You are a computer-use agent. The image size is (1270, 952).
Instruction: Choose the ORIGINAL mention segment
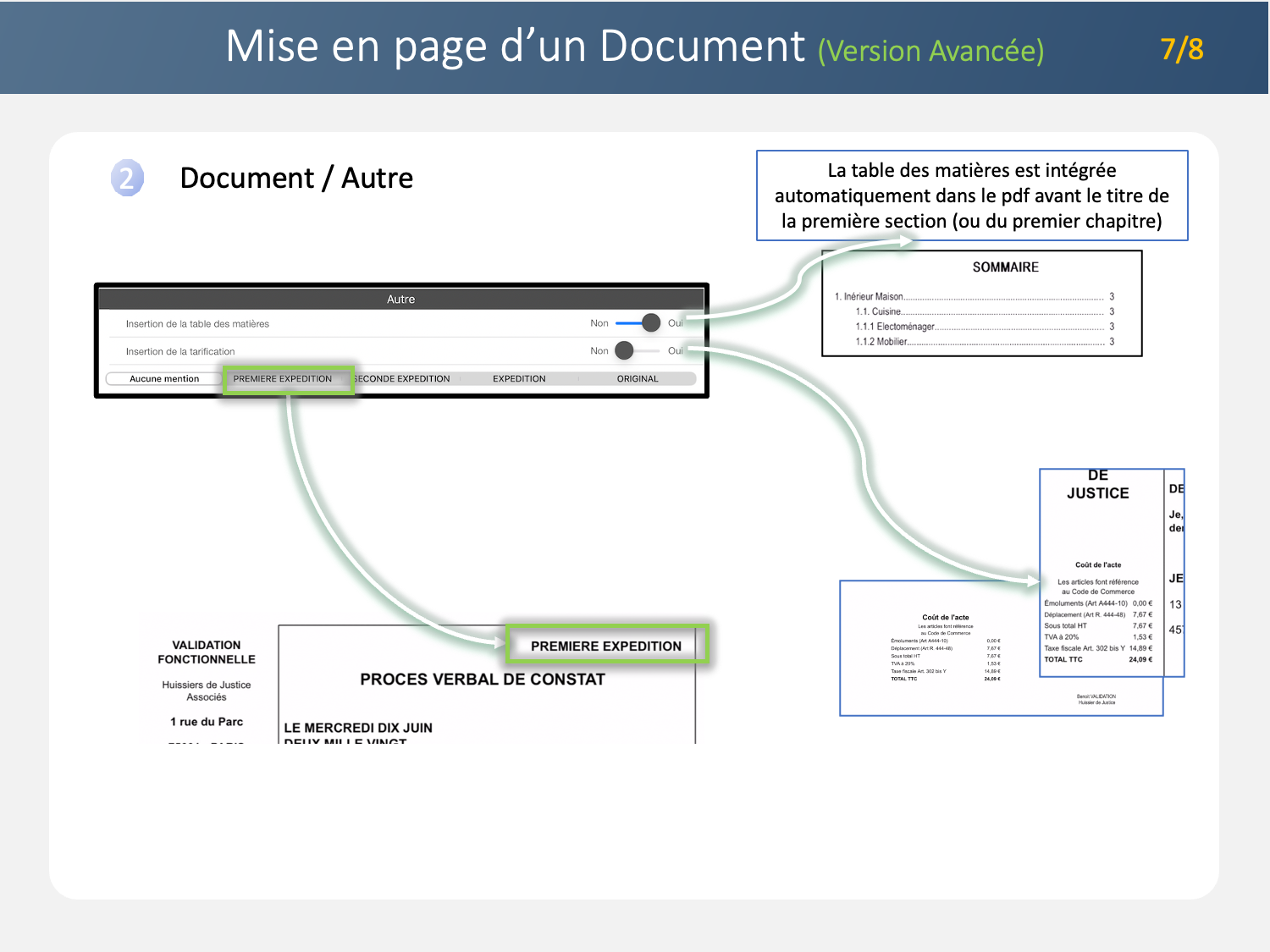[638, 379]
